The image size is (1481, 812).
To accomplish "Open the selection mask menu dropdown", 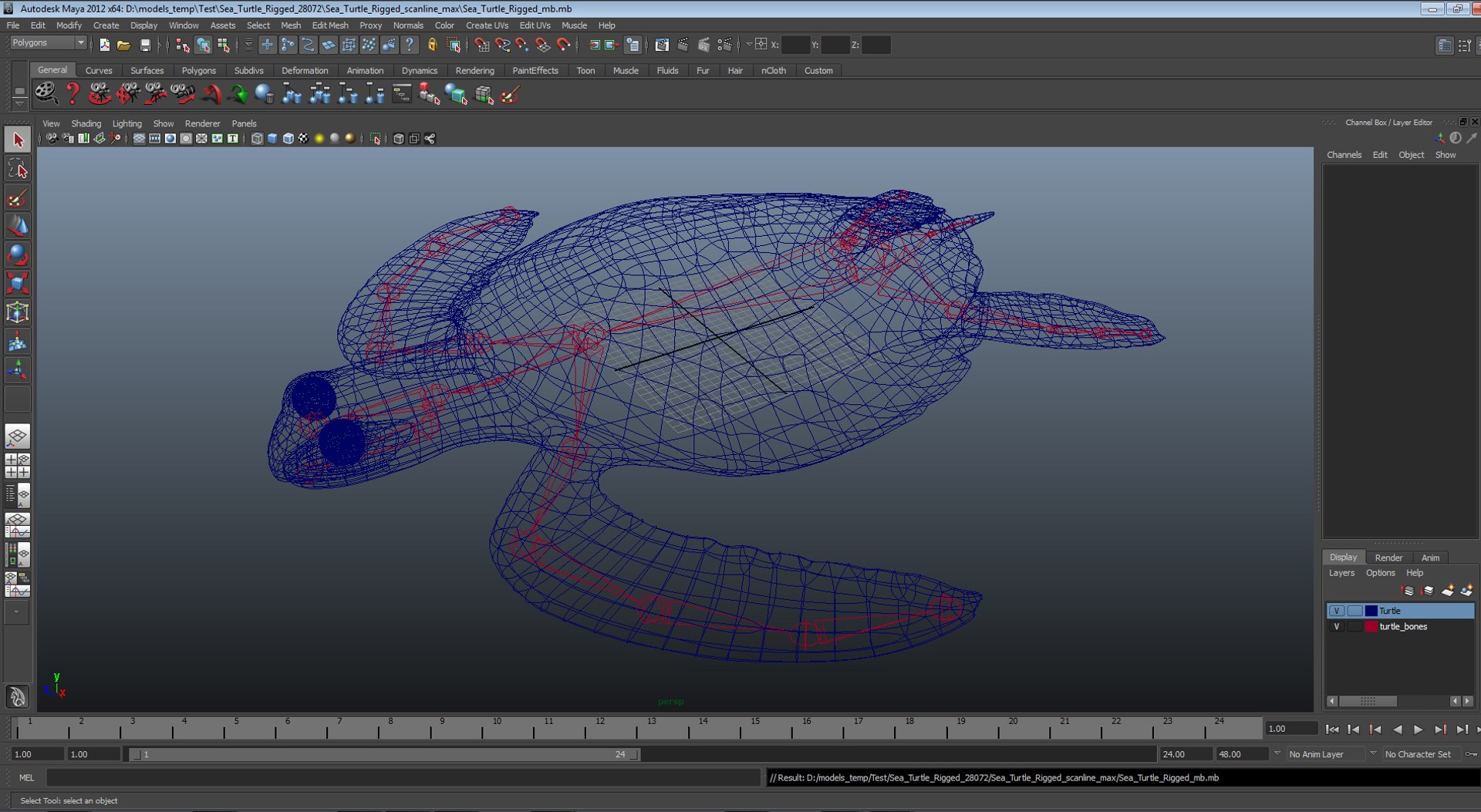I will (x=248, y=45).
